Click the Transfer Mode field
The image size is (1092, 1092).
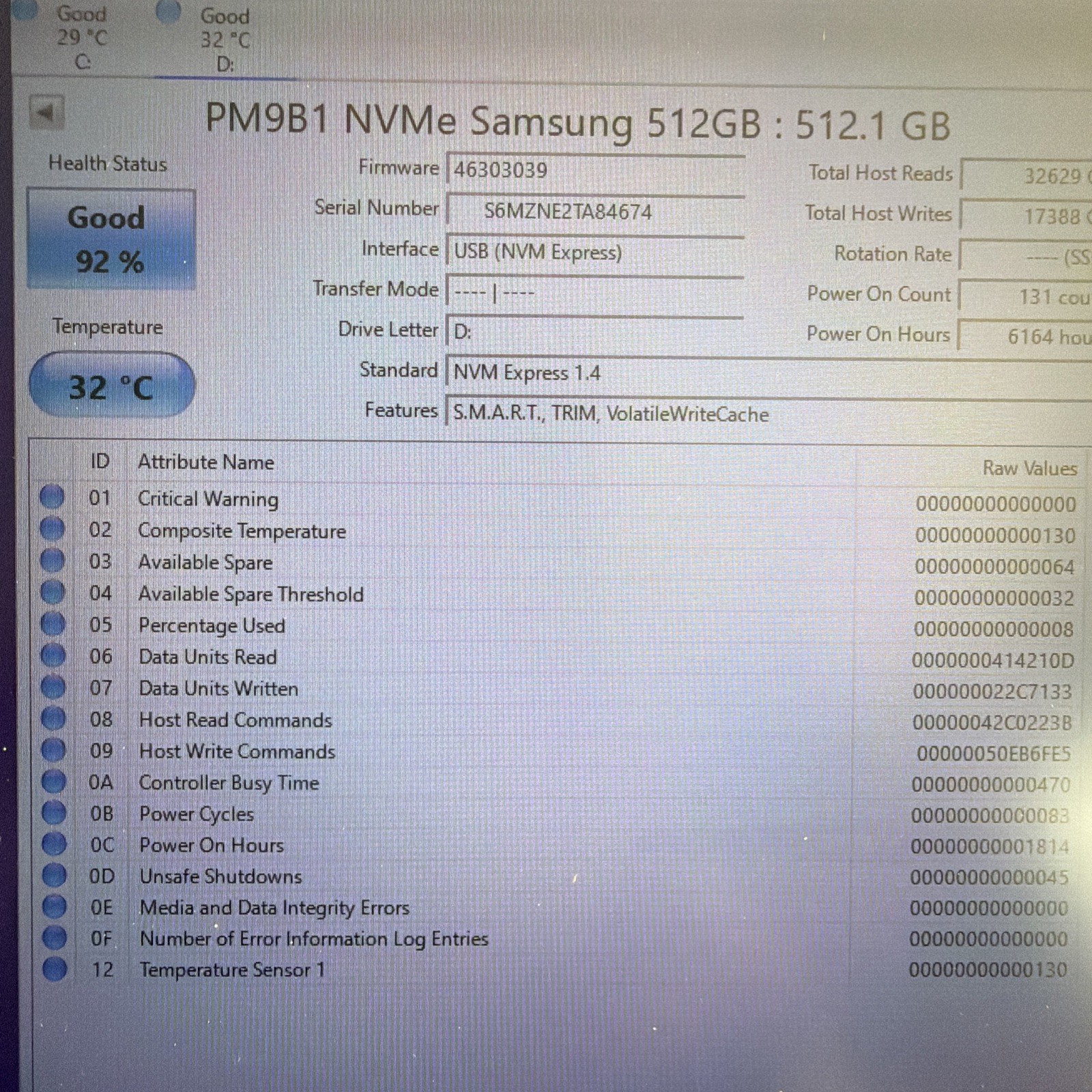(595, 292)
